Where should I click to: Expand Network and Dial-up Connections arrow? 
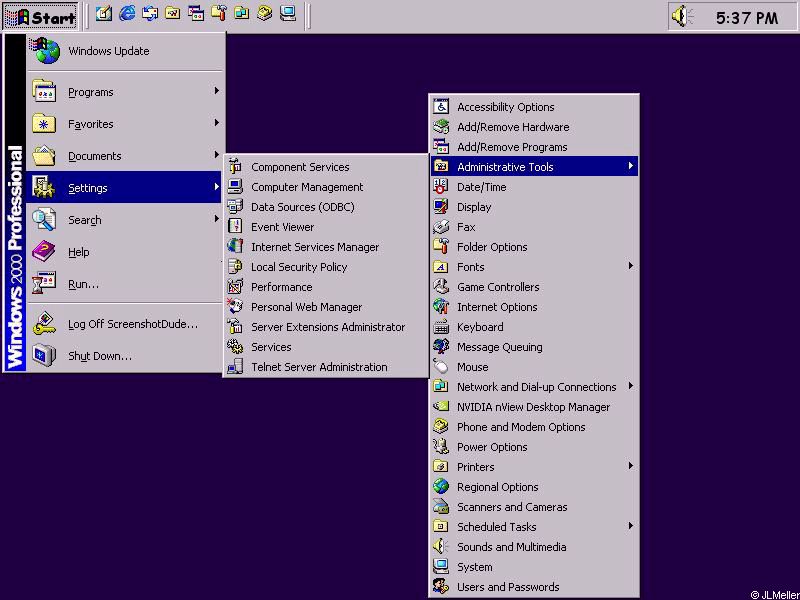[x=631, y=386]
